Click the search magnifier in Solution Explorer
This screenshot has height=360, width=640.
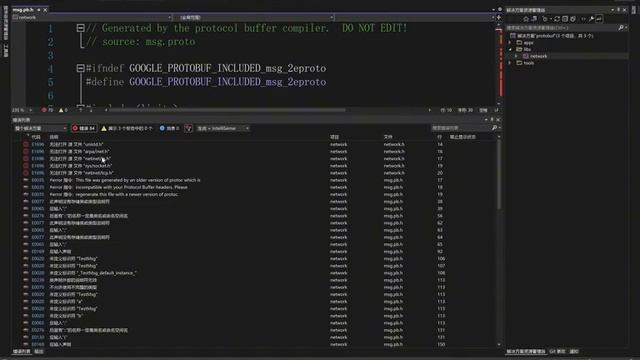coord(621,28)
